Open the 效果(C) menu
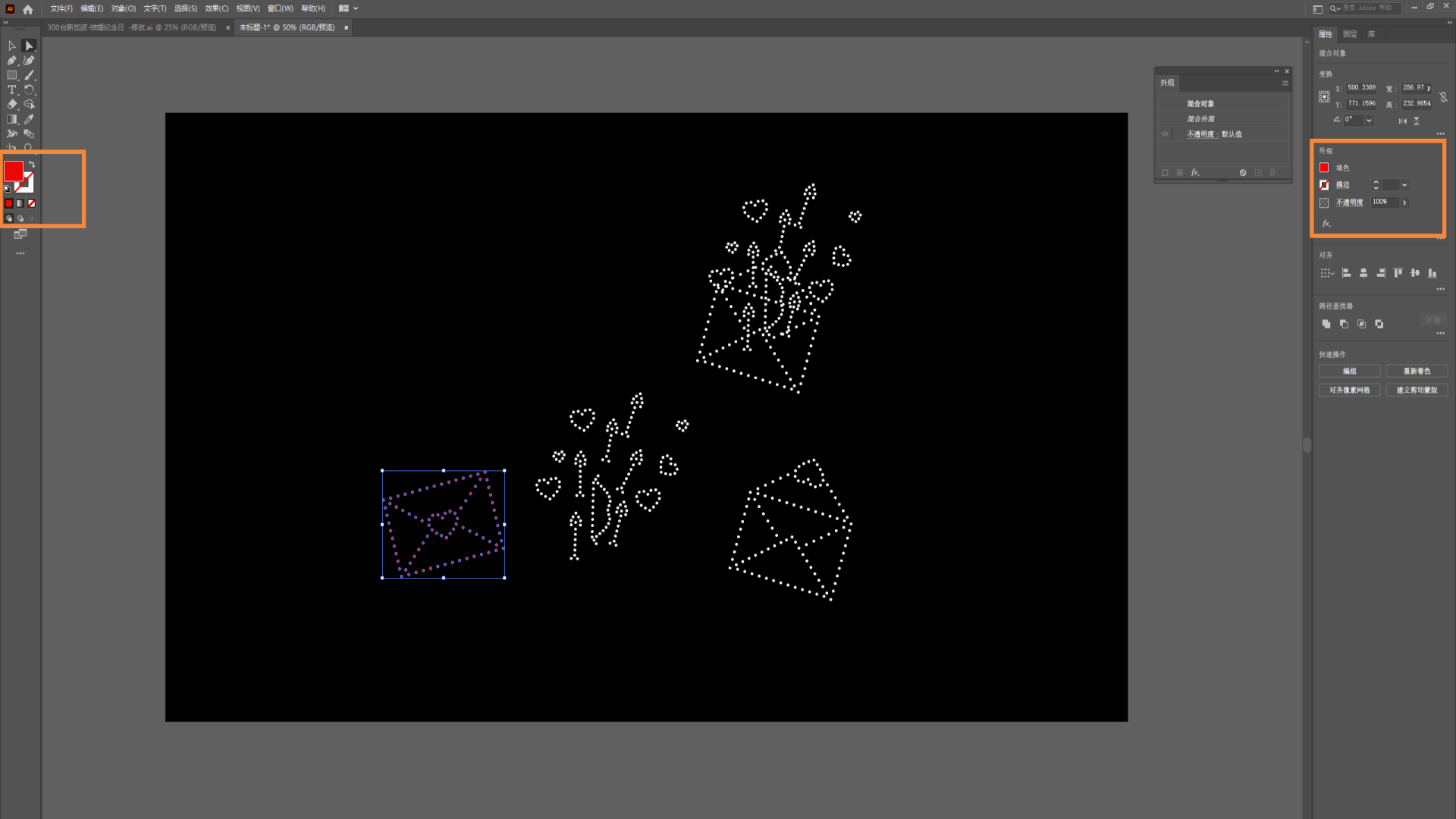Screen dimensions: 1456x819 coord(216,8)
